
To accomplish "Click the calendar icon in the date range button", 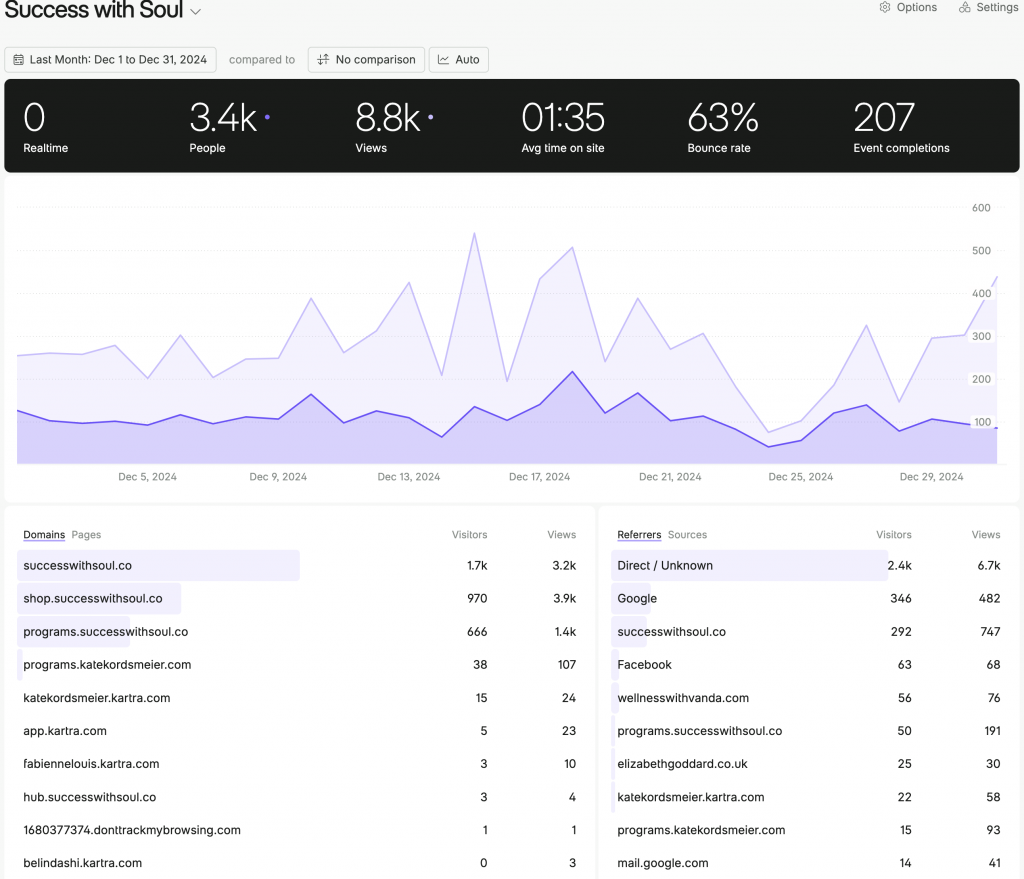I will 18,59.
